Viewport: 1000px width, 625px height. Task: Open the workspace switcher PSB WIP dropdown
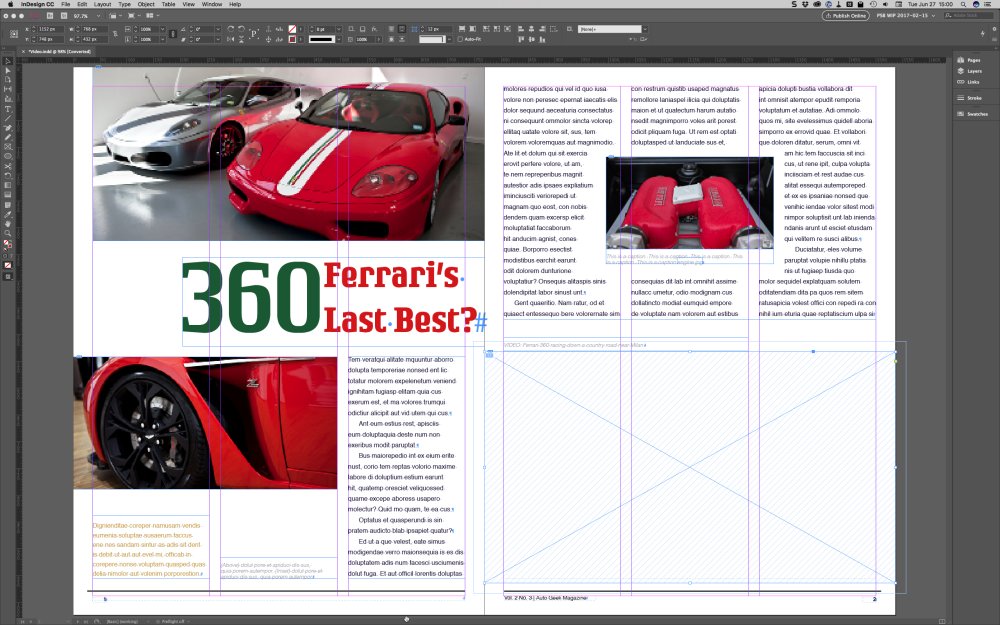click(x=906, y=15)
